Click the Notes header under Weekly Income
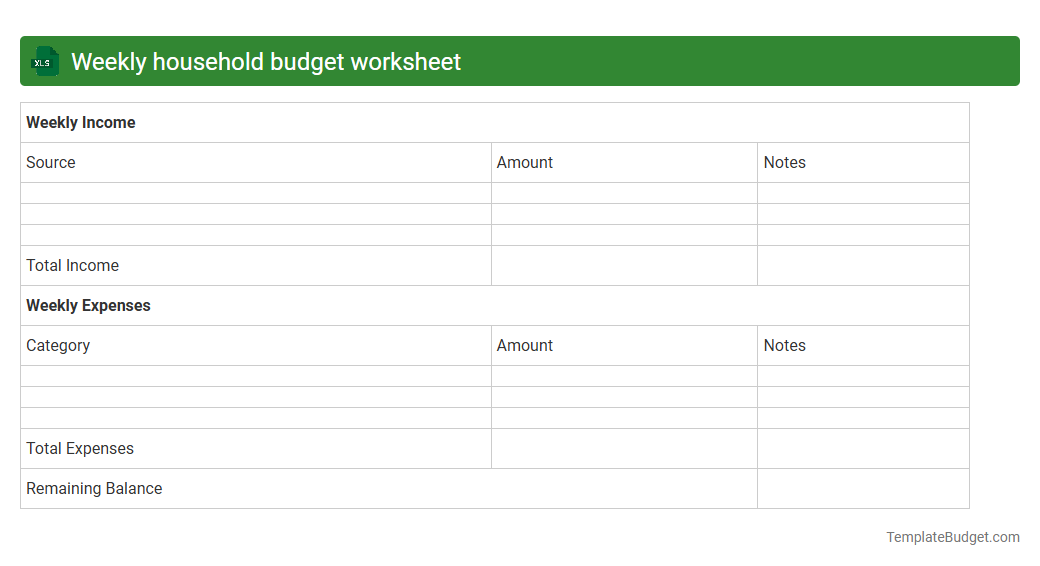The image size is (1040, 566). pos(864,163)
